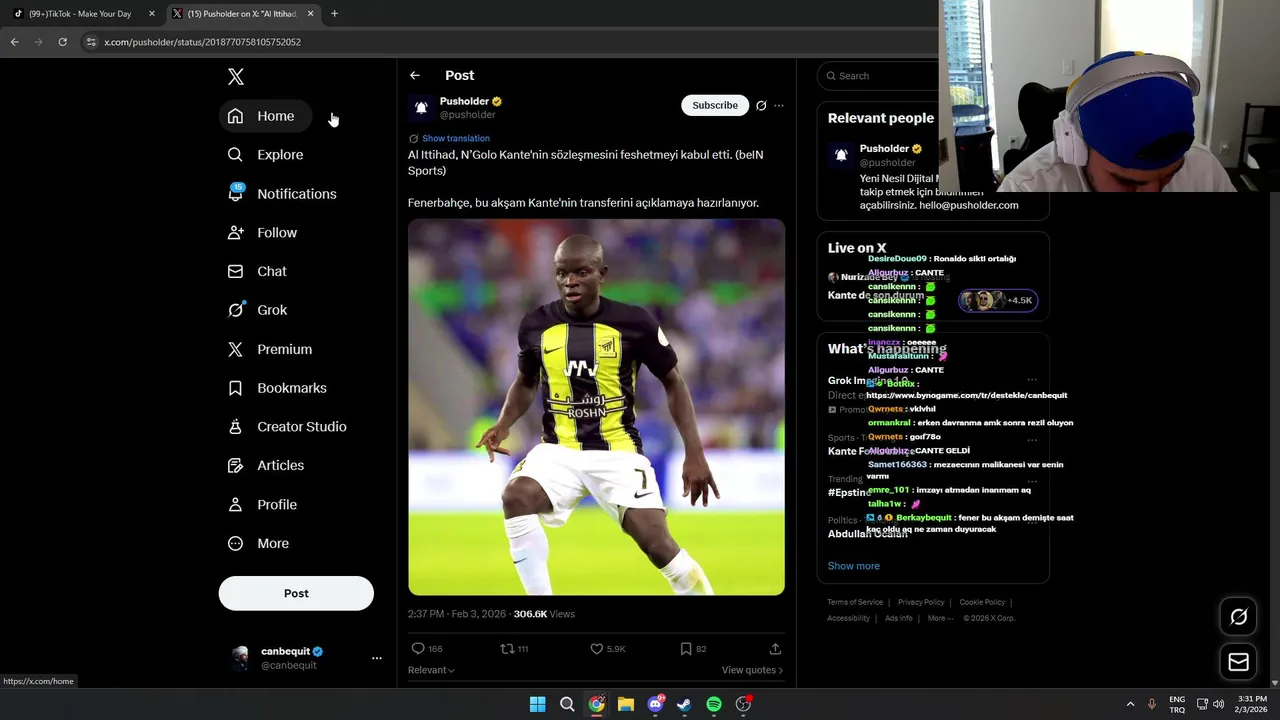
Task: Click the address bar URL
Action: (x=202, y=42)
